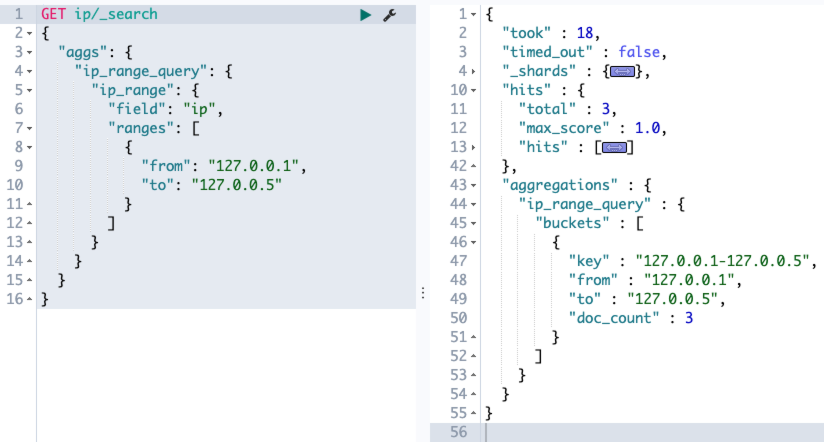Click the ip/_search endpoint text
The image size is (824, 442).
coord(116,14)
